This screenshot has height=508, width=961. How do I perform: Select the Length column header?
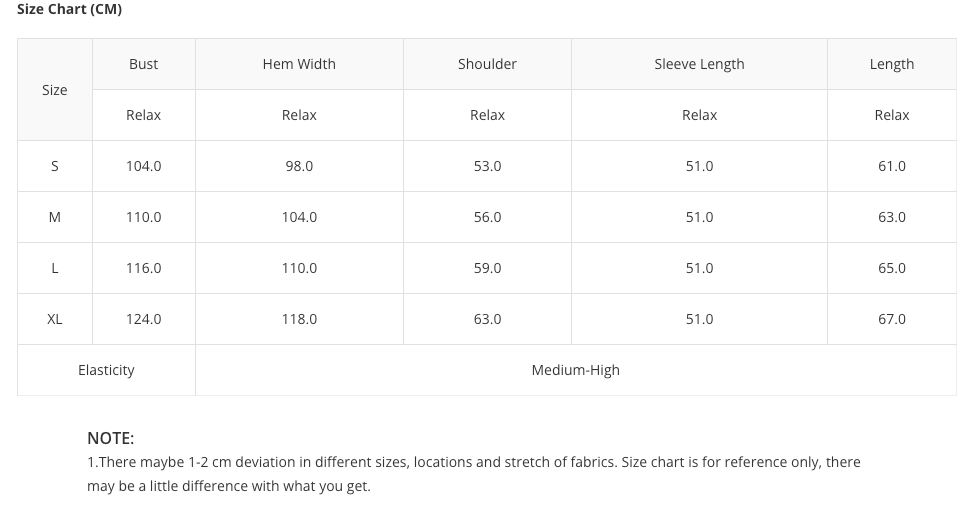pos(891,64)
